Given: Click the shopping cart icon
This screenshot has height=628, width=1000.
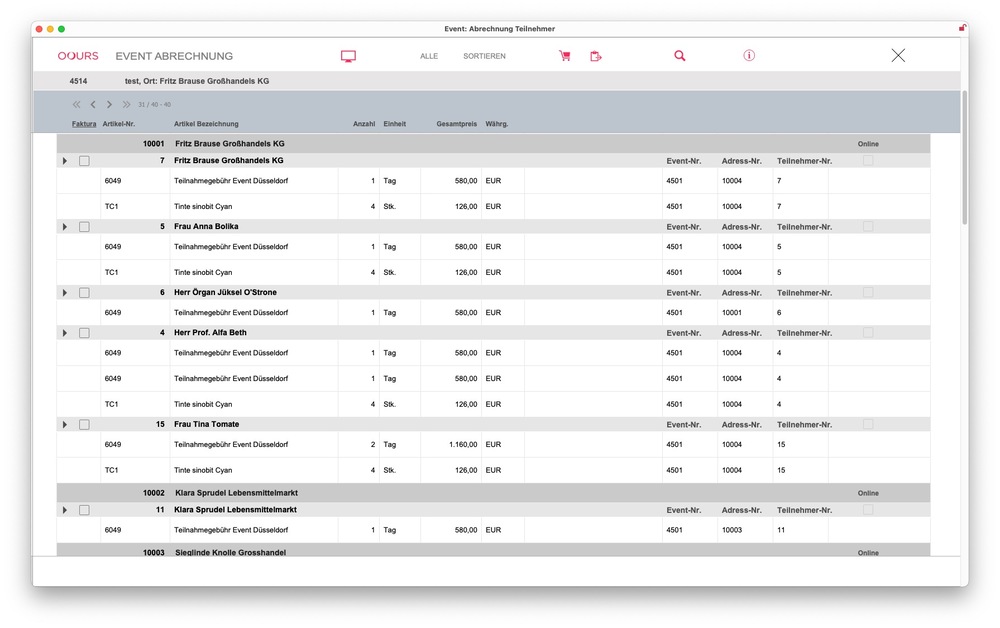Looking at the screenshot, I should click(x=565, y=56).
